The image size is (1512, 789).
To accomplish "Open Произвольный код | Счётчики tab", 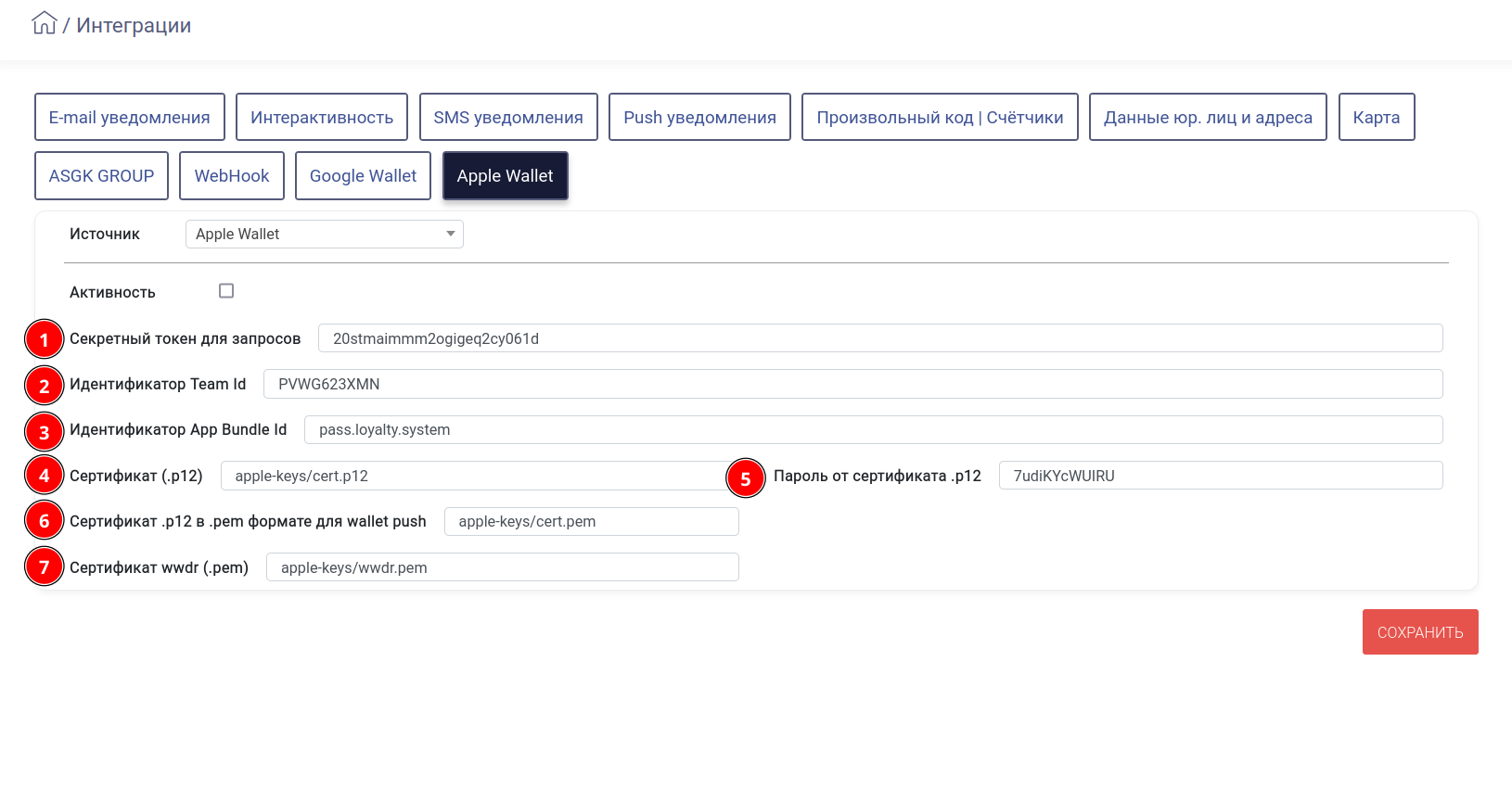I will click(x=940, y=117).
